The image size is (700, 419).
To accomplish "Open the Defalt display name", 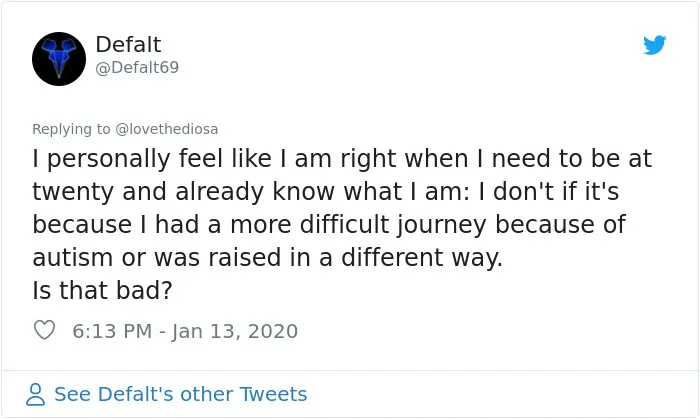I will click(128, 44).
